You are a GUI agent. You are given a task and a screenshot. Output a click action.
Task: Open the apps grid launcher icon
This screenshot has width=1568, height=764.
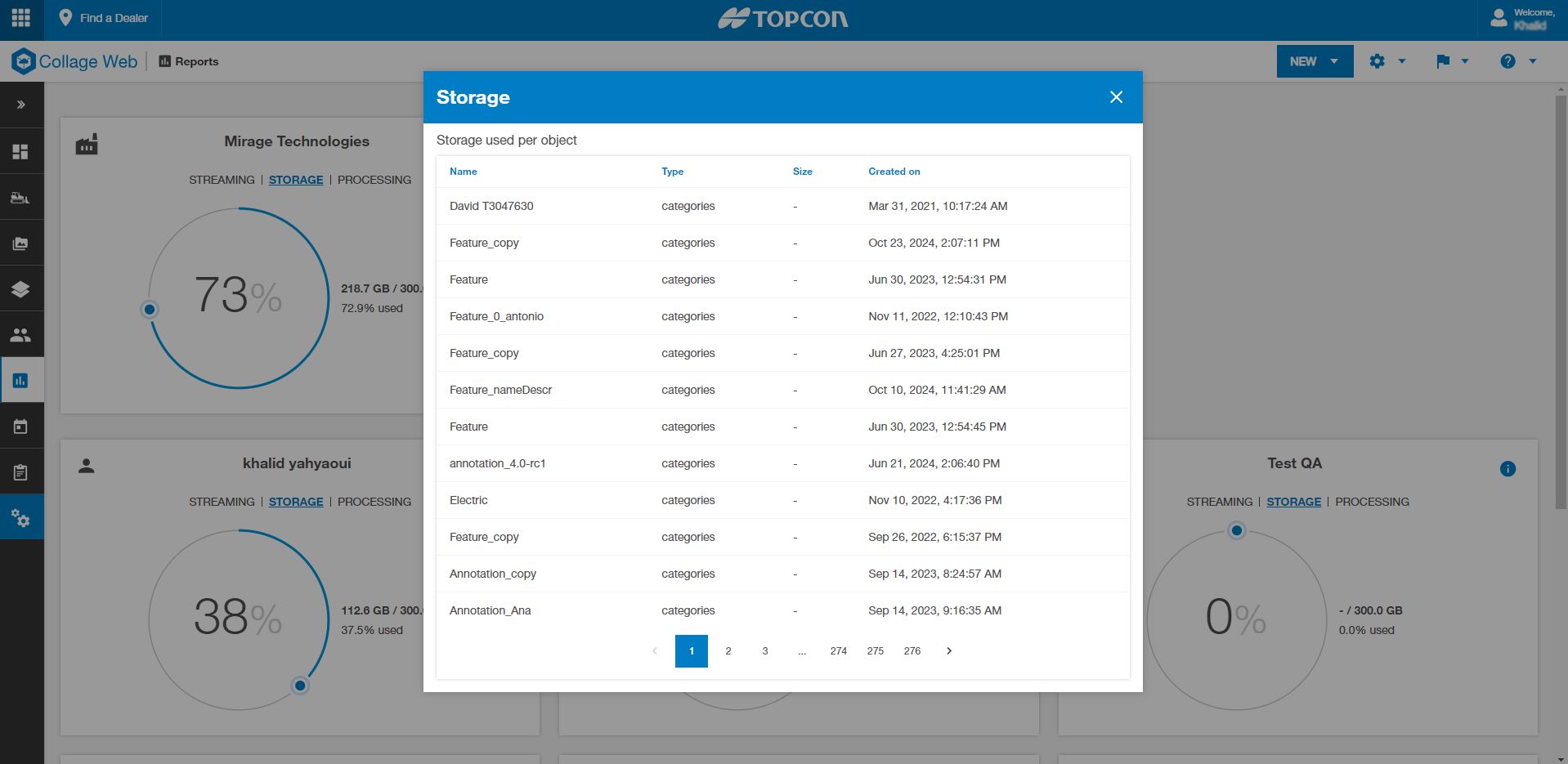point(21,18)
